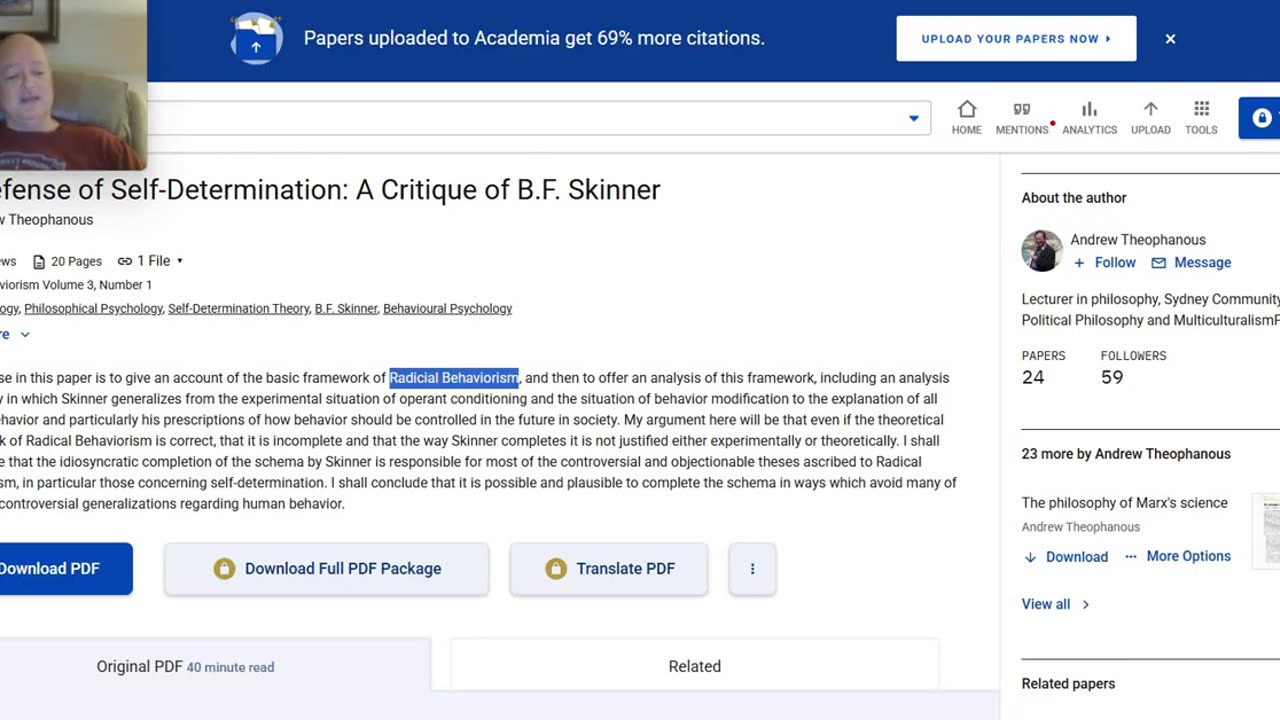The width and height of the screenshot is (1280, 720).
Task: Click the highlighted Radicial Behaviorism text
Action: click(454, 378)
